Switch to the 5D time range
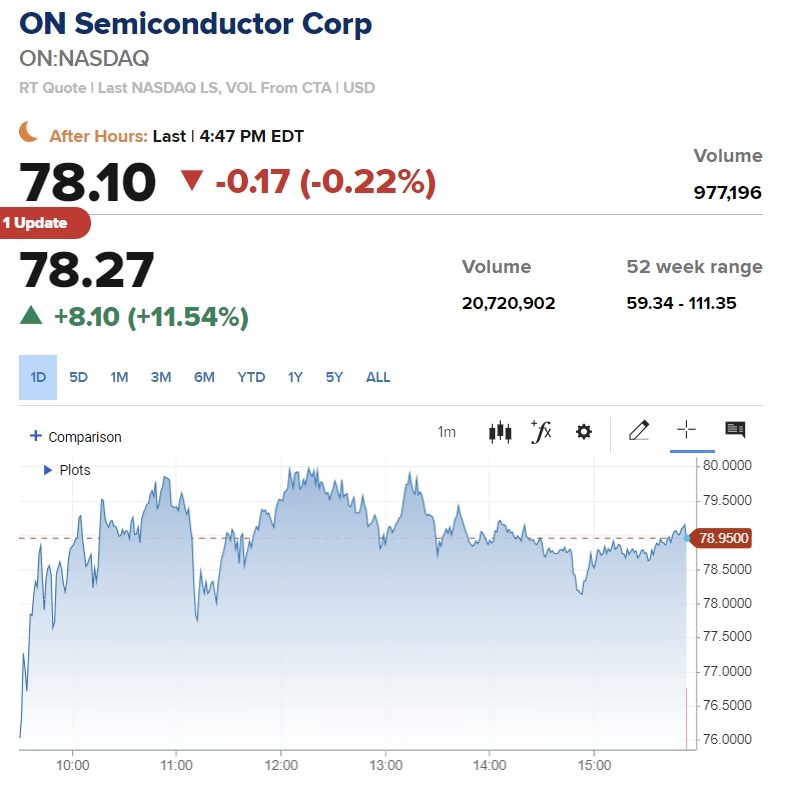791x788 pixels. click(79, 377)
